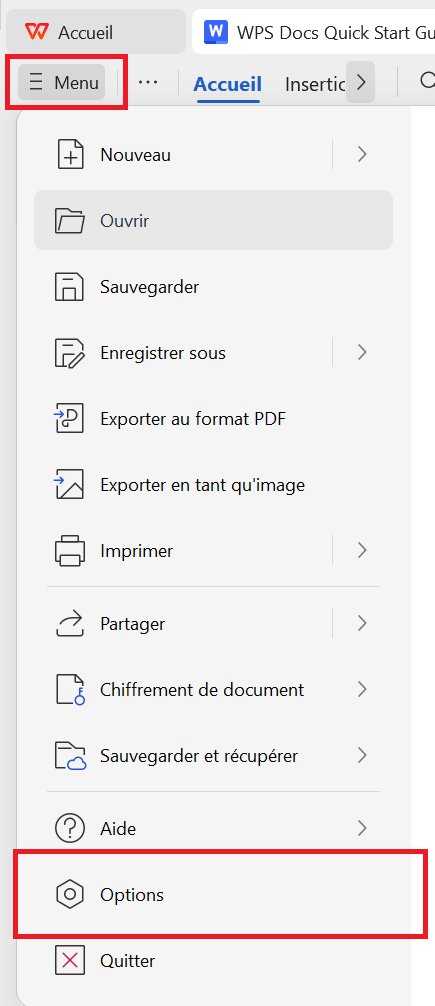Expand the Aide submenu chevron
435x1006 pixels.
362,828
